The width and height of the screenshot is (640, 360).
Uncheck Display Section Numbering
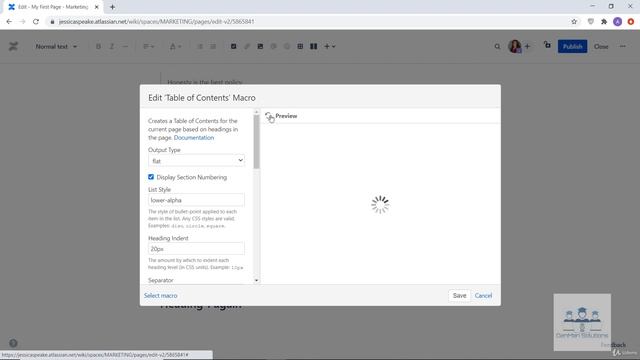[151, 177]
